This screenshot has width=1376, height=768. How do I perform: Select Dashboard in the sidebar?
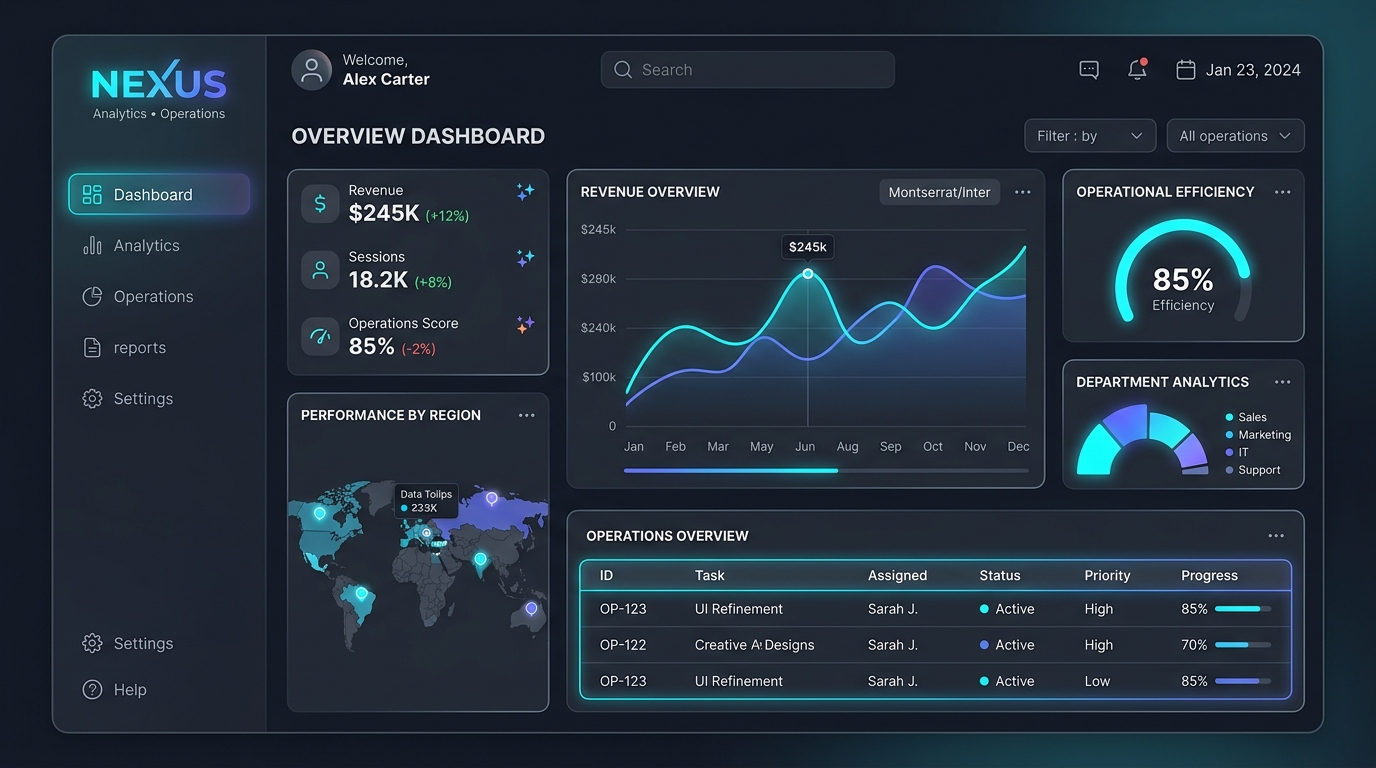click(x=159, y=194)
